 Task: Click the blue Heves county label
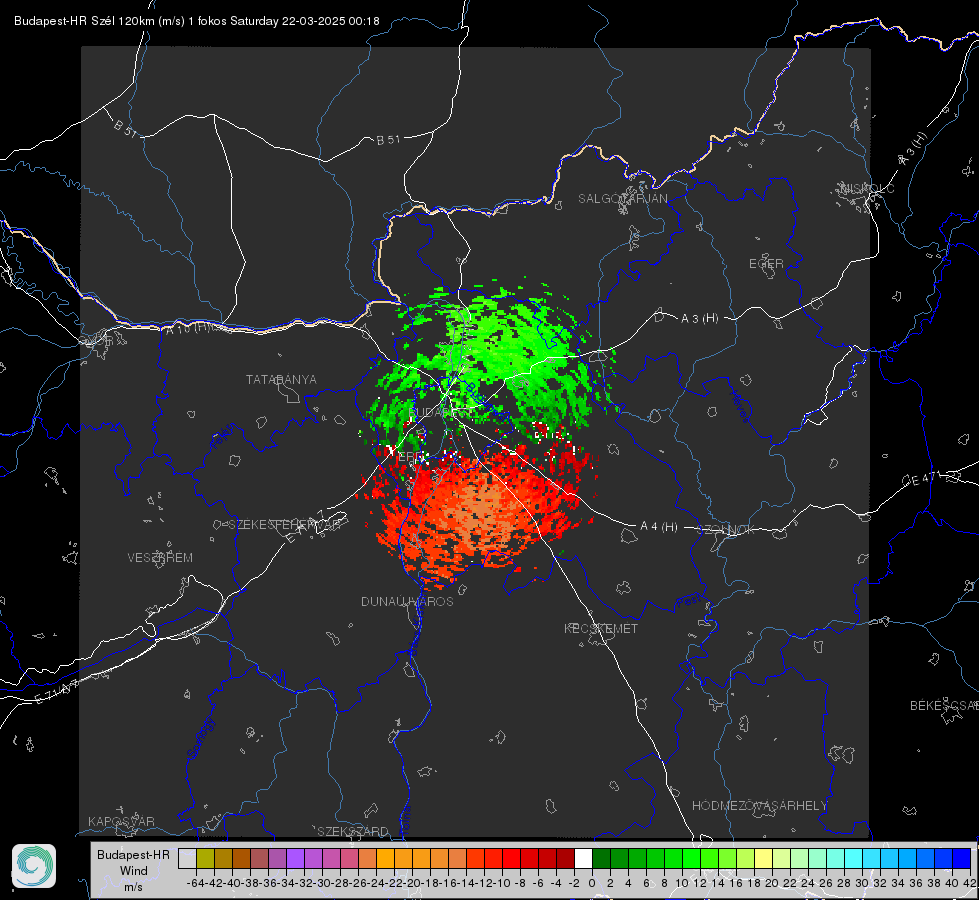(739, 405)
